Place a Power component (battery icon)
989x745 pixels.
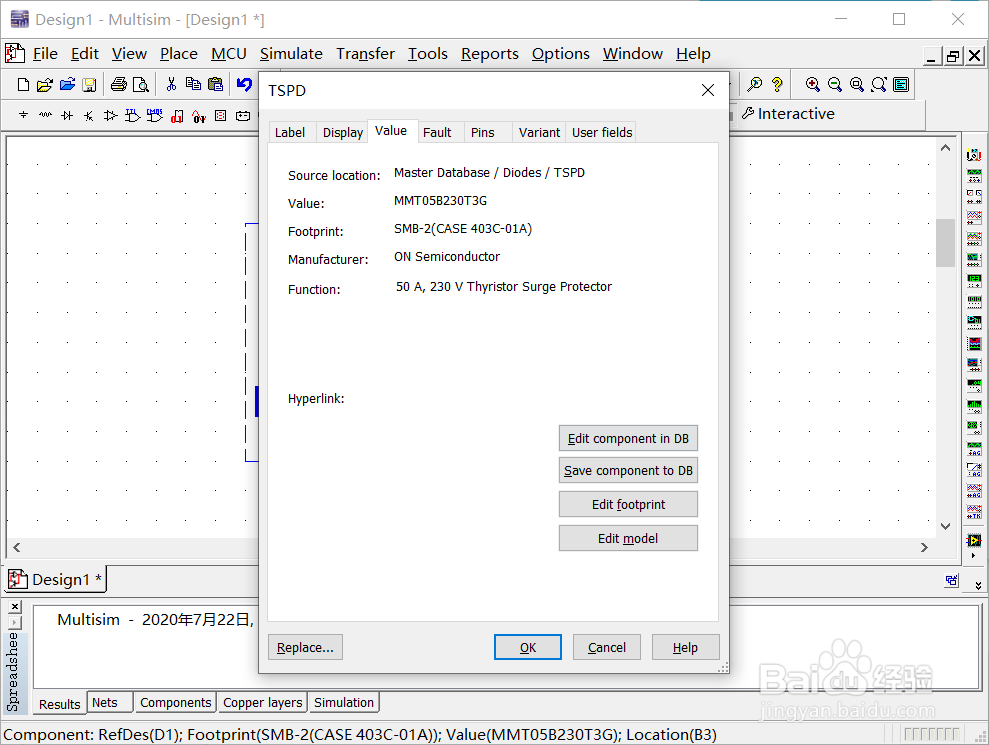(243, 115)
